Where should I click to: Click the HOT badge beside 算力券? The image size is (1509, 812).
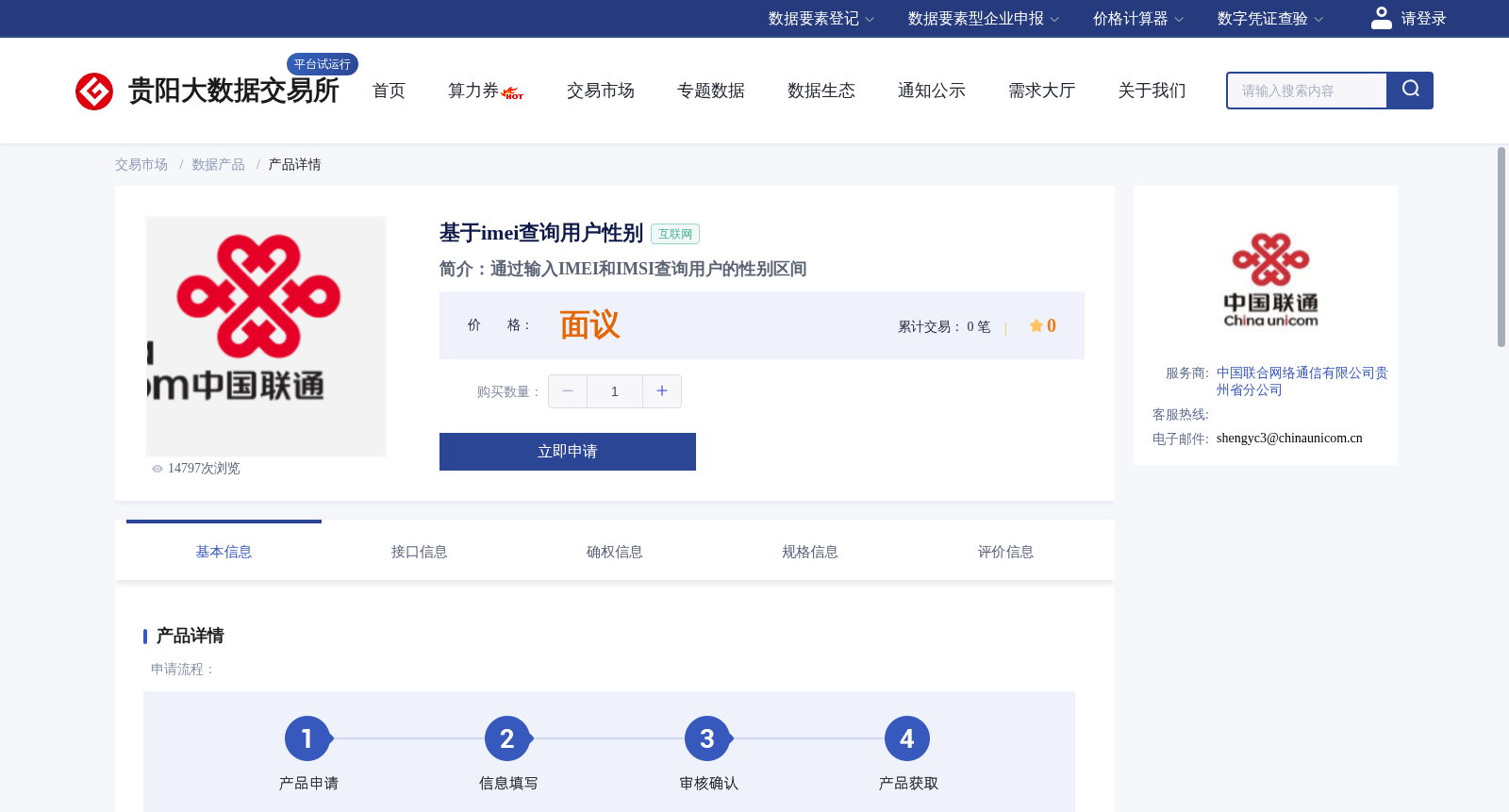coord(513,93)
